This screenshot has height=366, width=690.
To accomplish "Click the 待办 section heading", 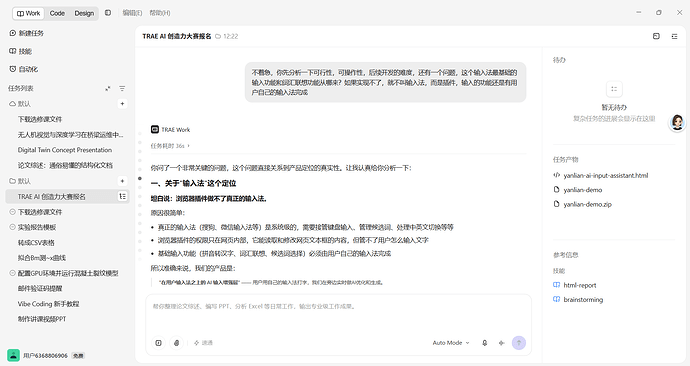I will [x=559, y=60].
